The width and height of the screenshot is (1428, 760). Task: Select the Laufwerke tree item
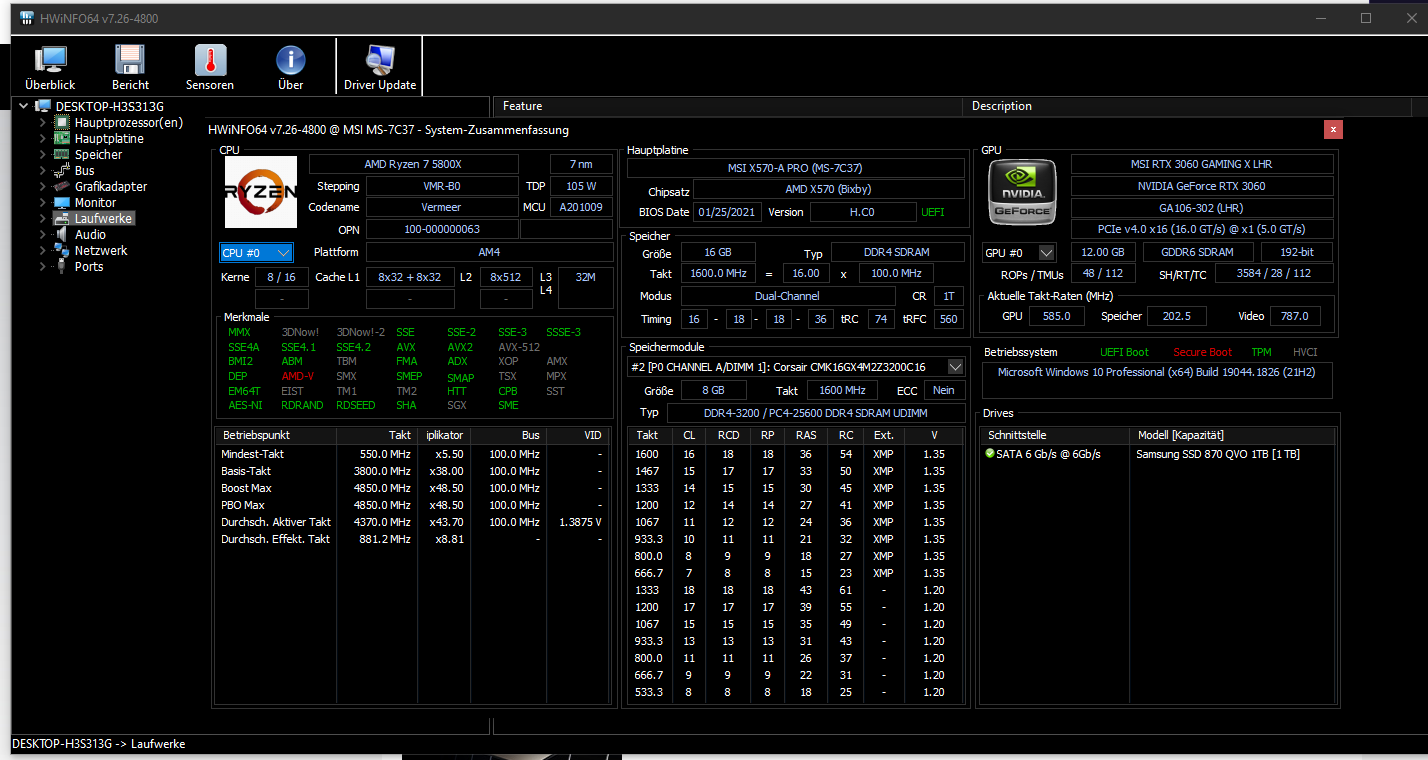coord(104,218)
